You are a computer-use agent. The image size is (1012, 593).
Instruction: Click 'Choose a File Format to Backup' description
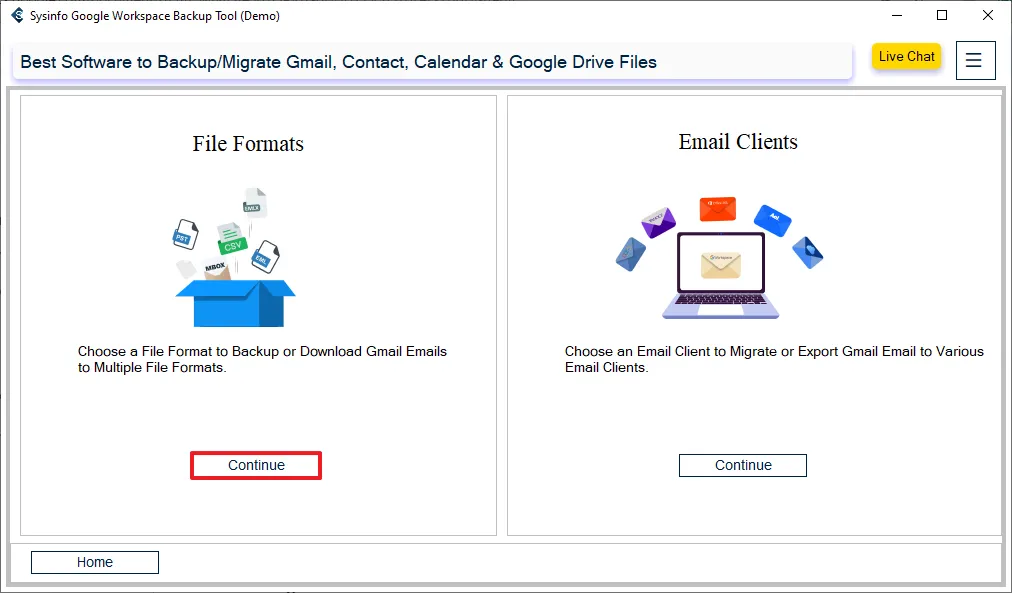[x=262, y=359]
